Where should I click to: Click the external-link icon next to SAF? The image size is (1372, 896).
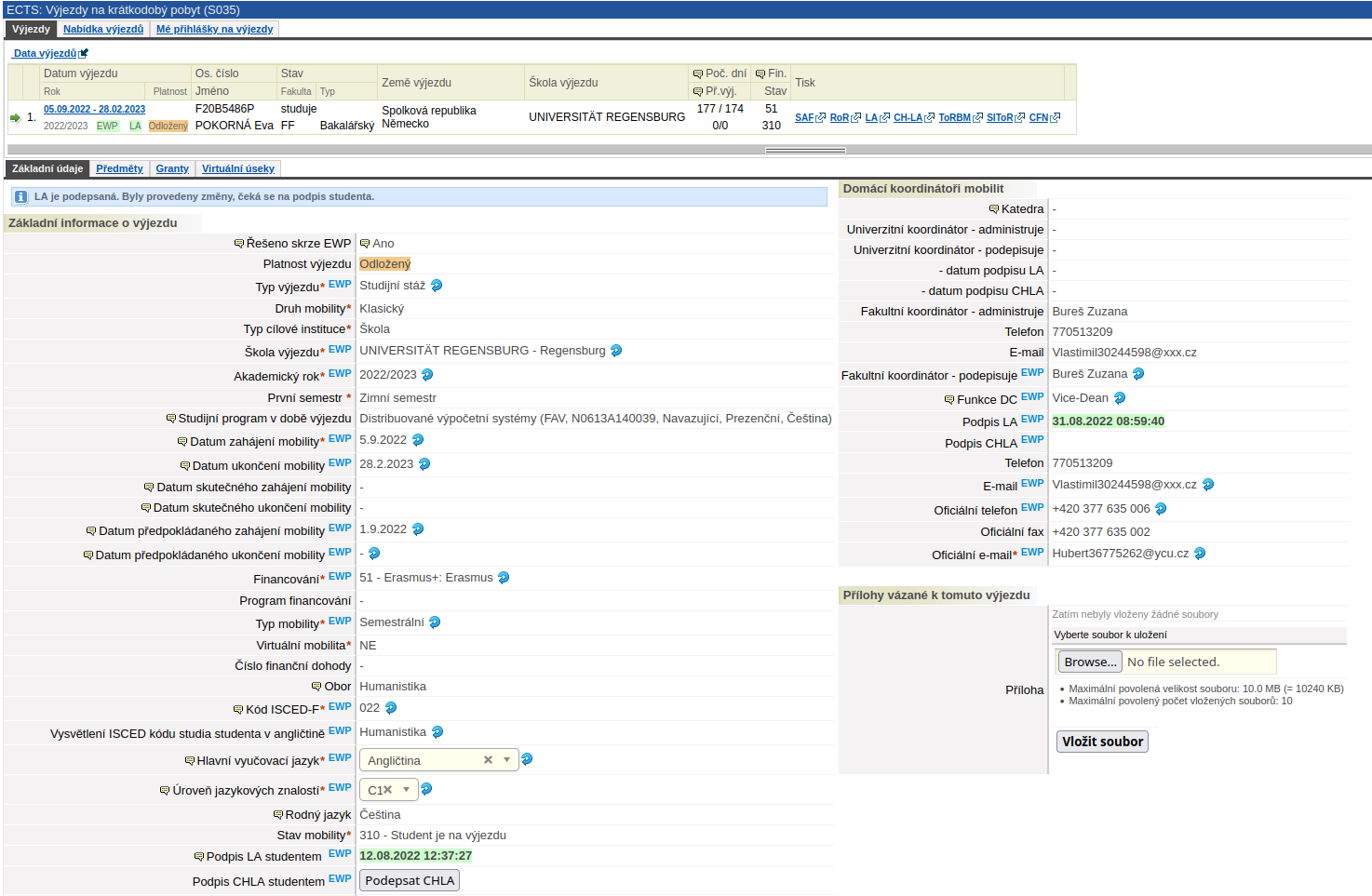[x=821, y=118]
